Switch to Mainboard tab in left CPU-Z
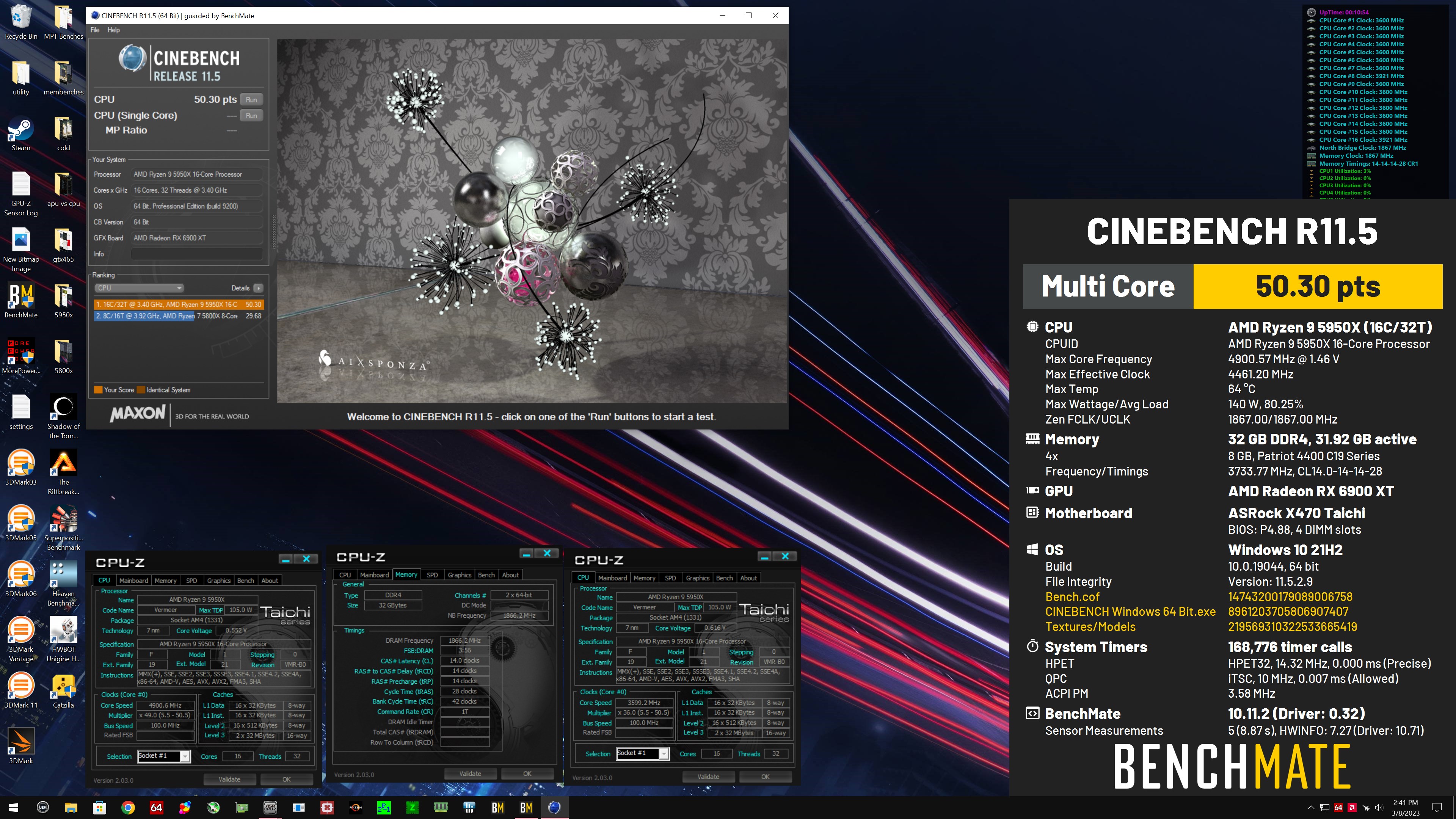The width and height of the screenshot is (1456, 819). tap(133, 581)
